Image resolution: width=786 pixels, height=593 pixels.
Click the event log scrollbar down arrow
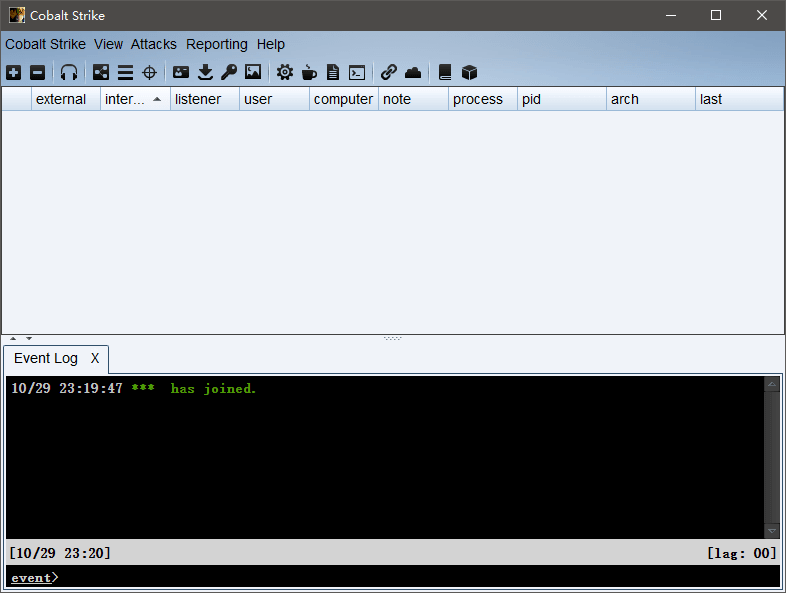click(771, 530)
